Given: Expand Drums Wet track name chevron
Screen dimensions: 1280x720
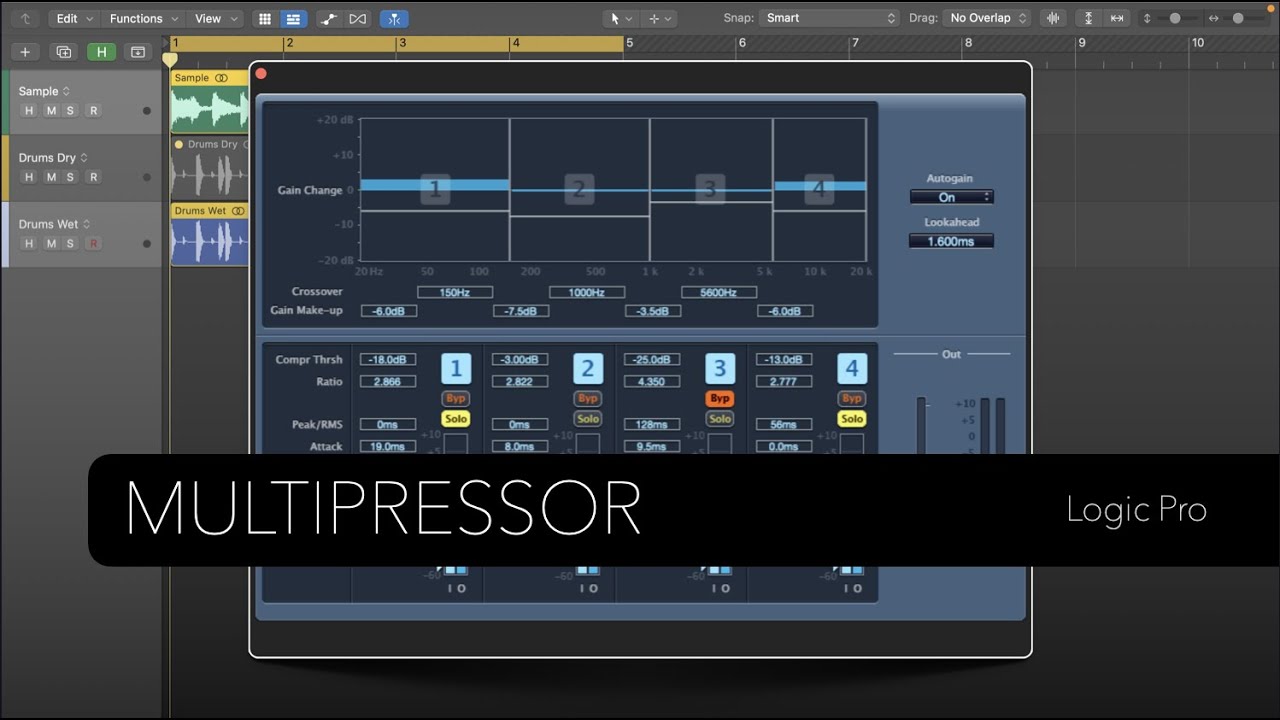Looking at the screenshot, I should [86, 224].
